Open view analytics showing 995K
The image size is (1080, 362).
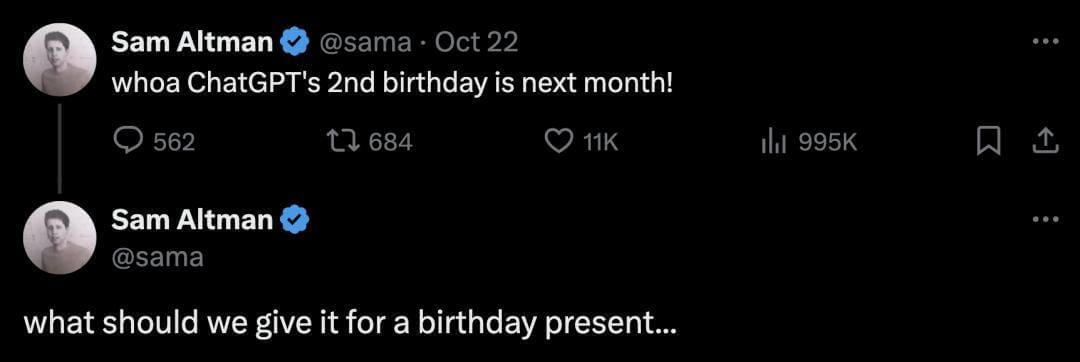point(773,142)
